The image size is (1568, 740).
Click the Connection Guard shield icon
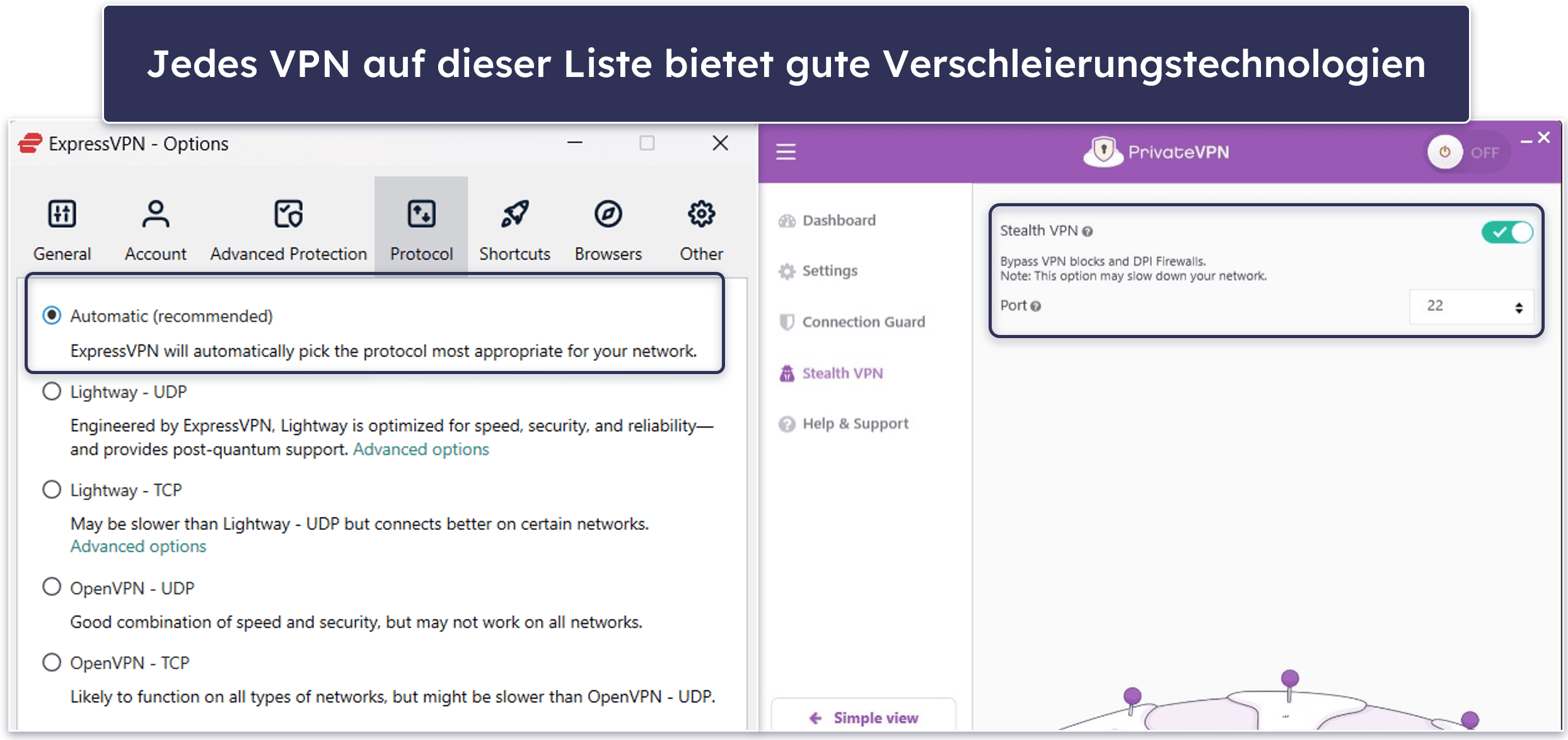[x=787, y=322]
